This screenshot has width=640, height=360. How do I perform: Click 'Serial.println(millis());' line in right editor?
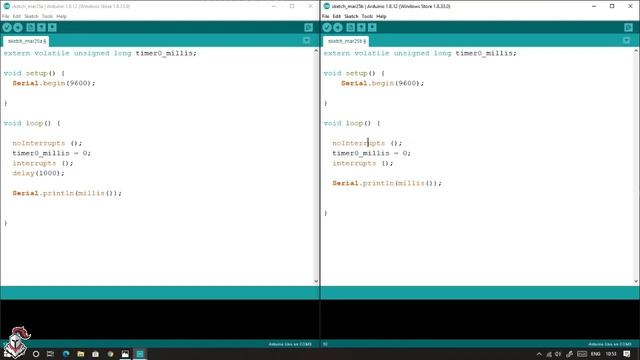coord(387,183)
